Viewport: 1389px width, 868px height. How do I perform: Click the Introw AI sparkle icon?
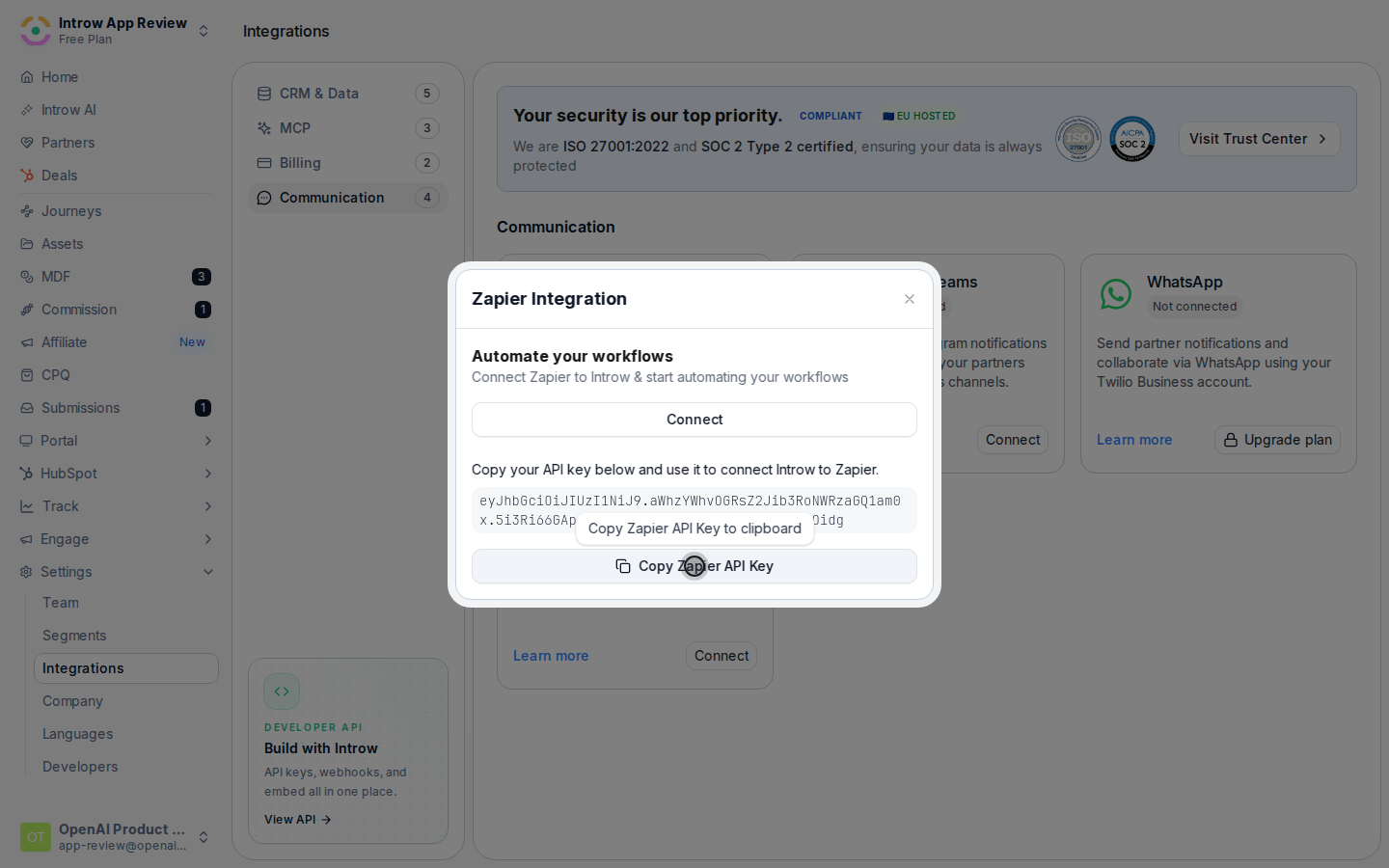coord(27,110)
